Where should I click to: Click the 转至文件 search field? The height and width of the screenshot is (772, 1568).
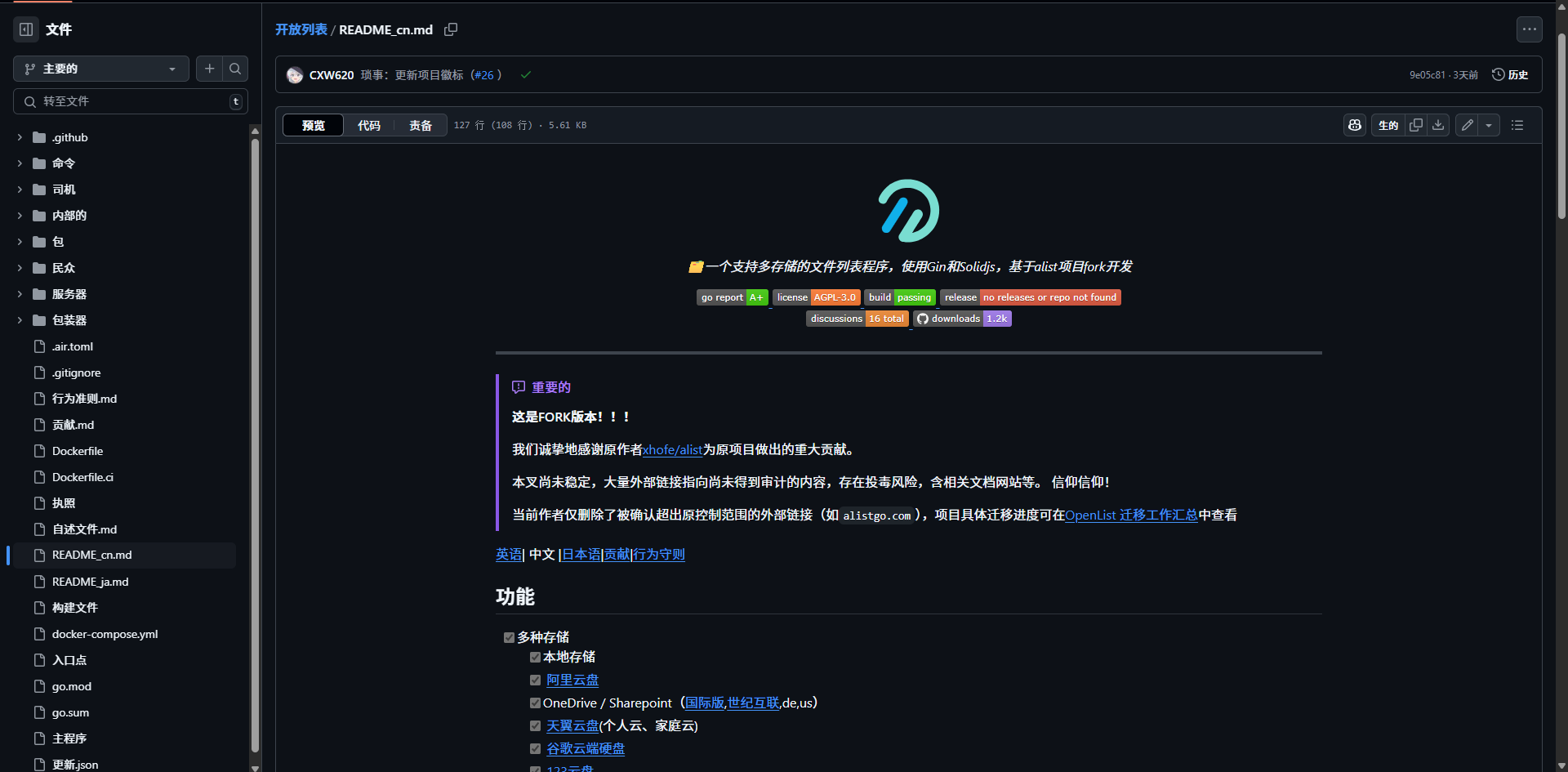pos(131,101)
